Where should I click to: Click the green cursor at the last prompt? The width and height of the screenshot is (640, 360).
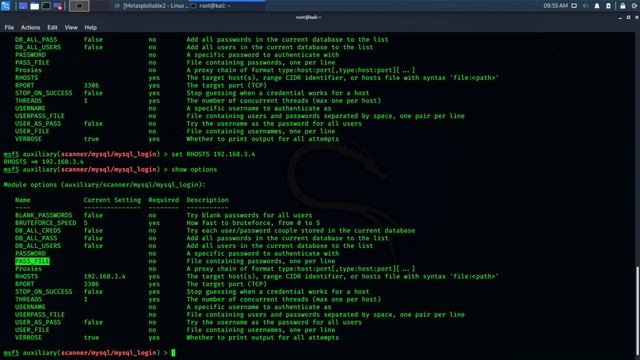coord(173,353)
